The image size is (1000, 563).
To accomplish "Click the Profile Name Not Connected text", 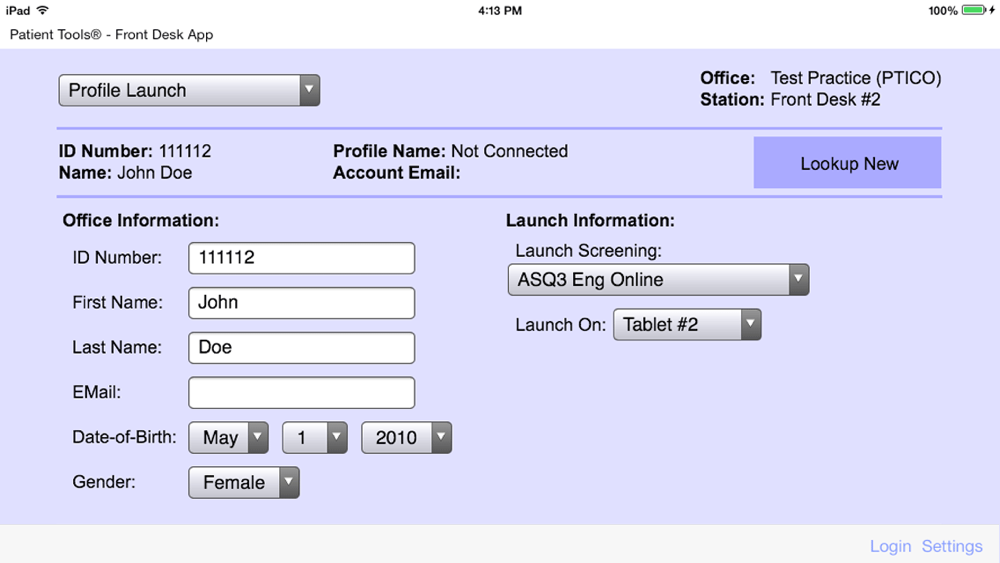I will [450, 151].
